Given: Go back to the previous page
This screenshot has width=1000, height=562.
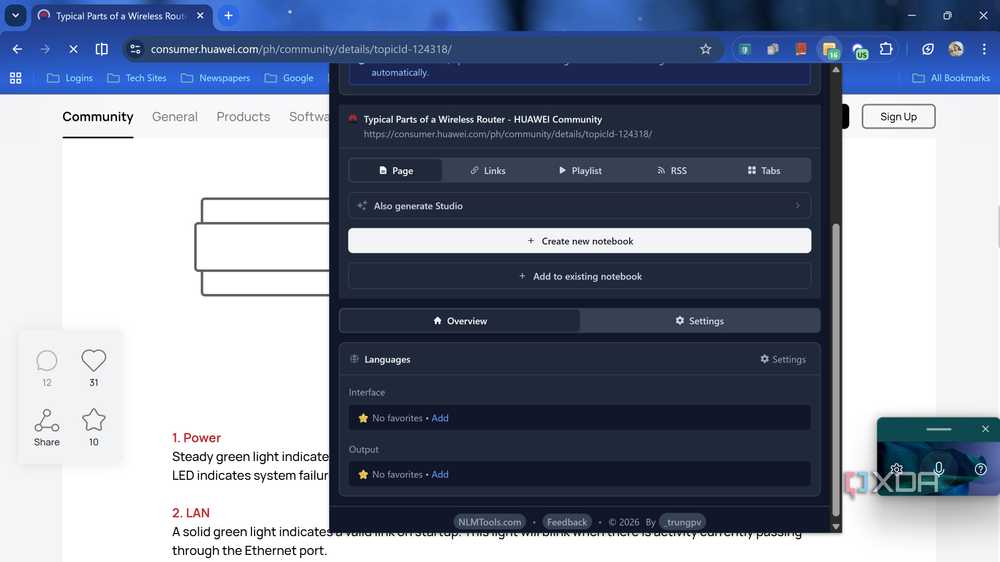Looking at the screenshot, I should 17,49.
